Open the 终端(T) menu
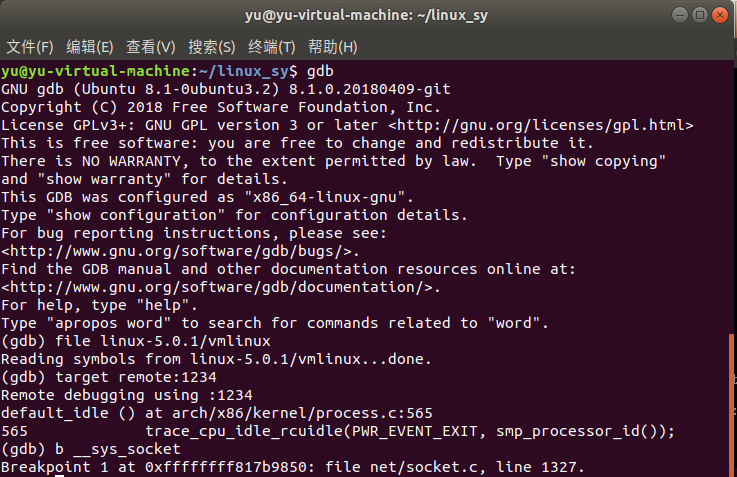The width and height of the screenshot is (737, 477). coord(272,47)
